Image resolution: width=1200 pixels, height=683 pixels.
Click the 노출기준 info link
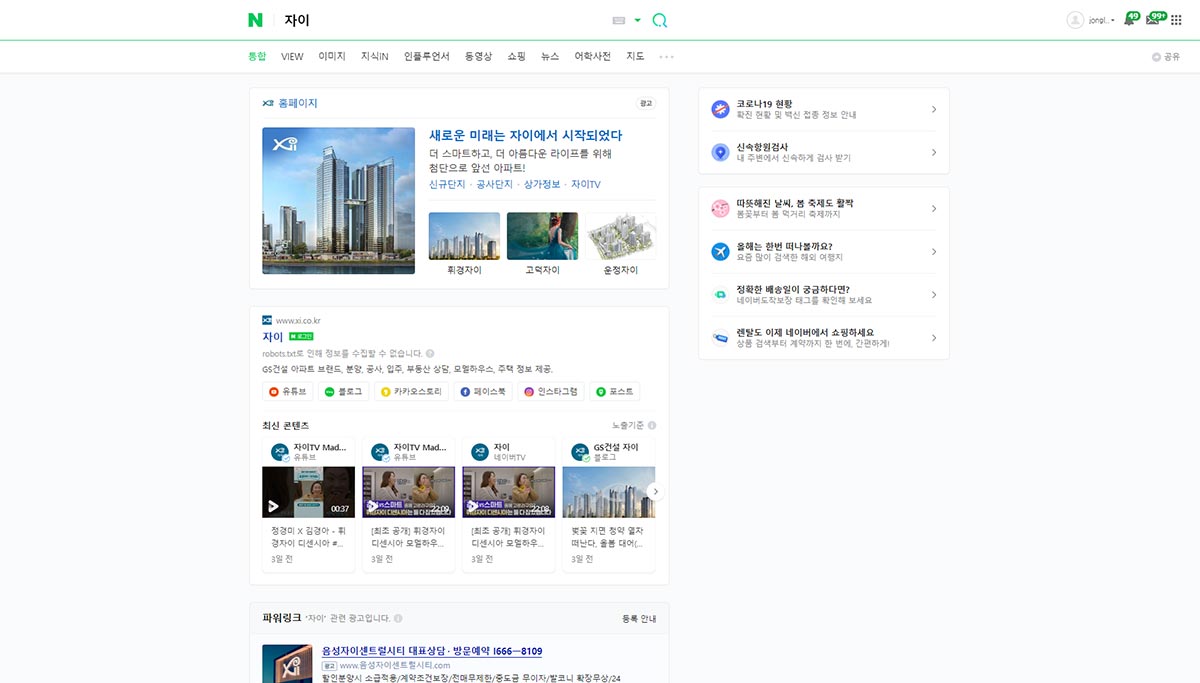click(634, 426)
